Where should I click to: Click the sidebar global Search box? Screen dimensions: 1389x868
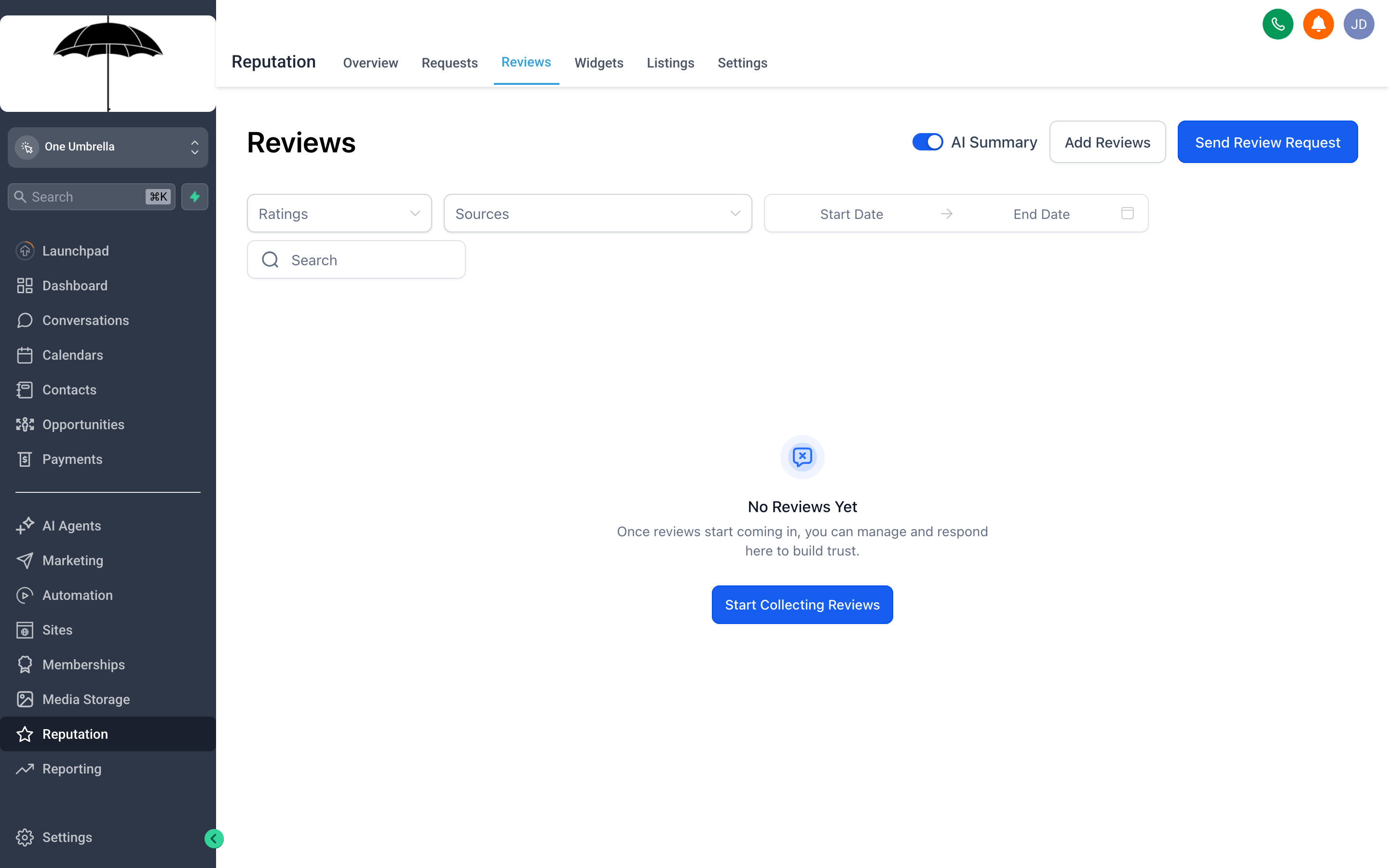click(x=92, y=197)
